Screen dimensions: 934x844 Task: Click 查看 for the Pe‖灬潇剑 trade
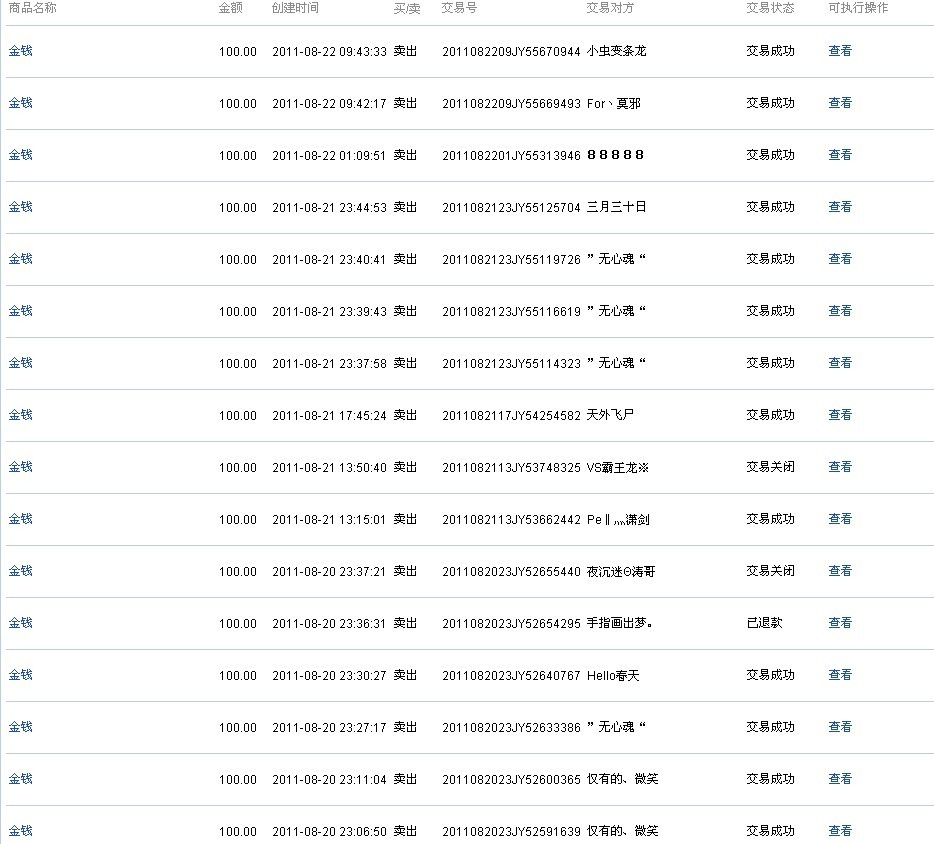click(x=839, y=519)
